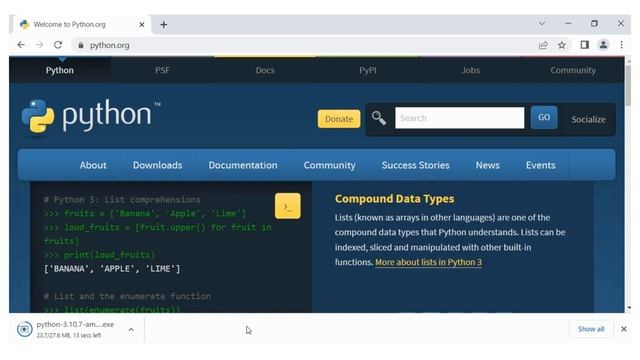Click the Python logo
This screenshot has width=640, height=360.
(x=91, y=116)
